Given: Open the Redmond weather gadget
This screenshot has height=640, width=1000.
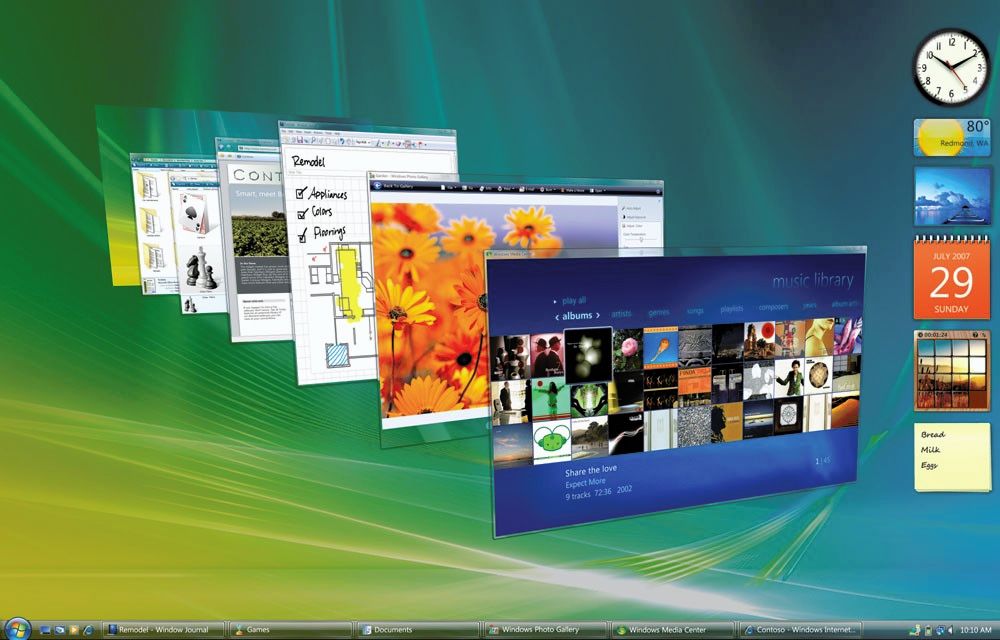Looking at the screenshot, I should point(952,137).
